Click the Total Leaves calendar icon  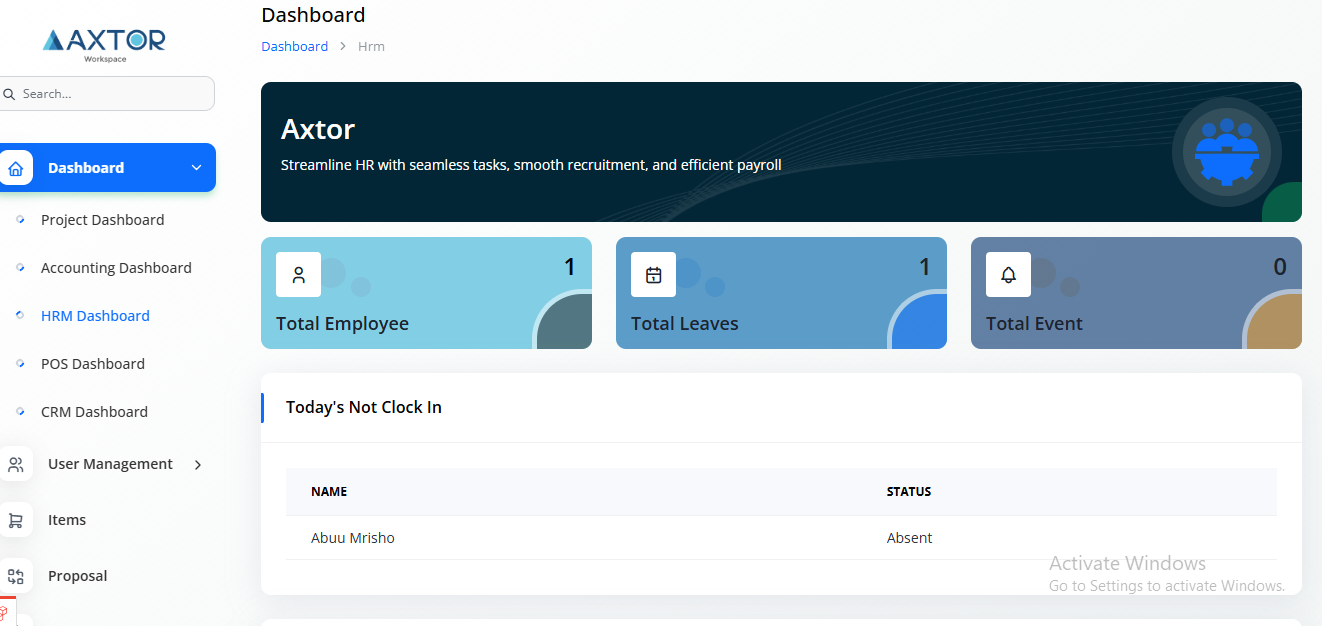653,275
